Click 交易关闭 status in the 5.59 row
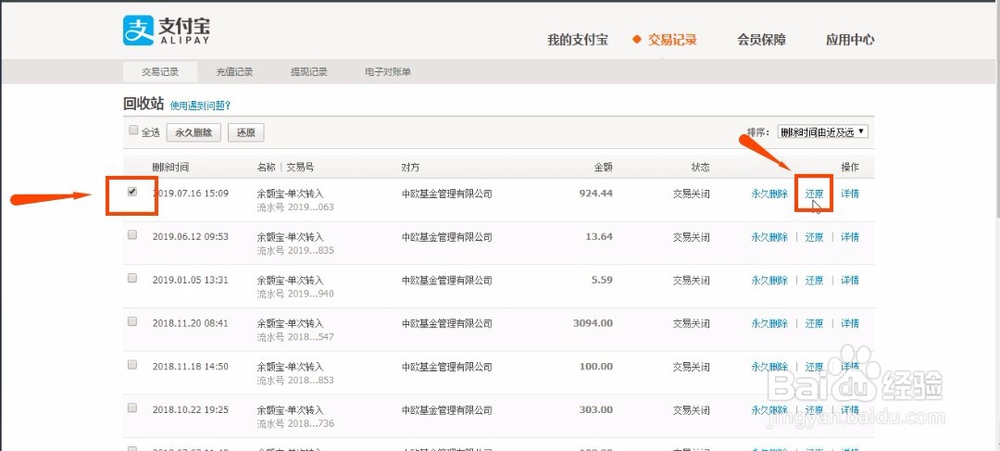The width and height of the screenshot is (1000, 451). tap(691, 280)
